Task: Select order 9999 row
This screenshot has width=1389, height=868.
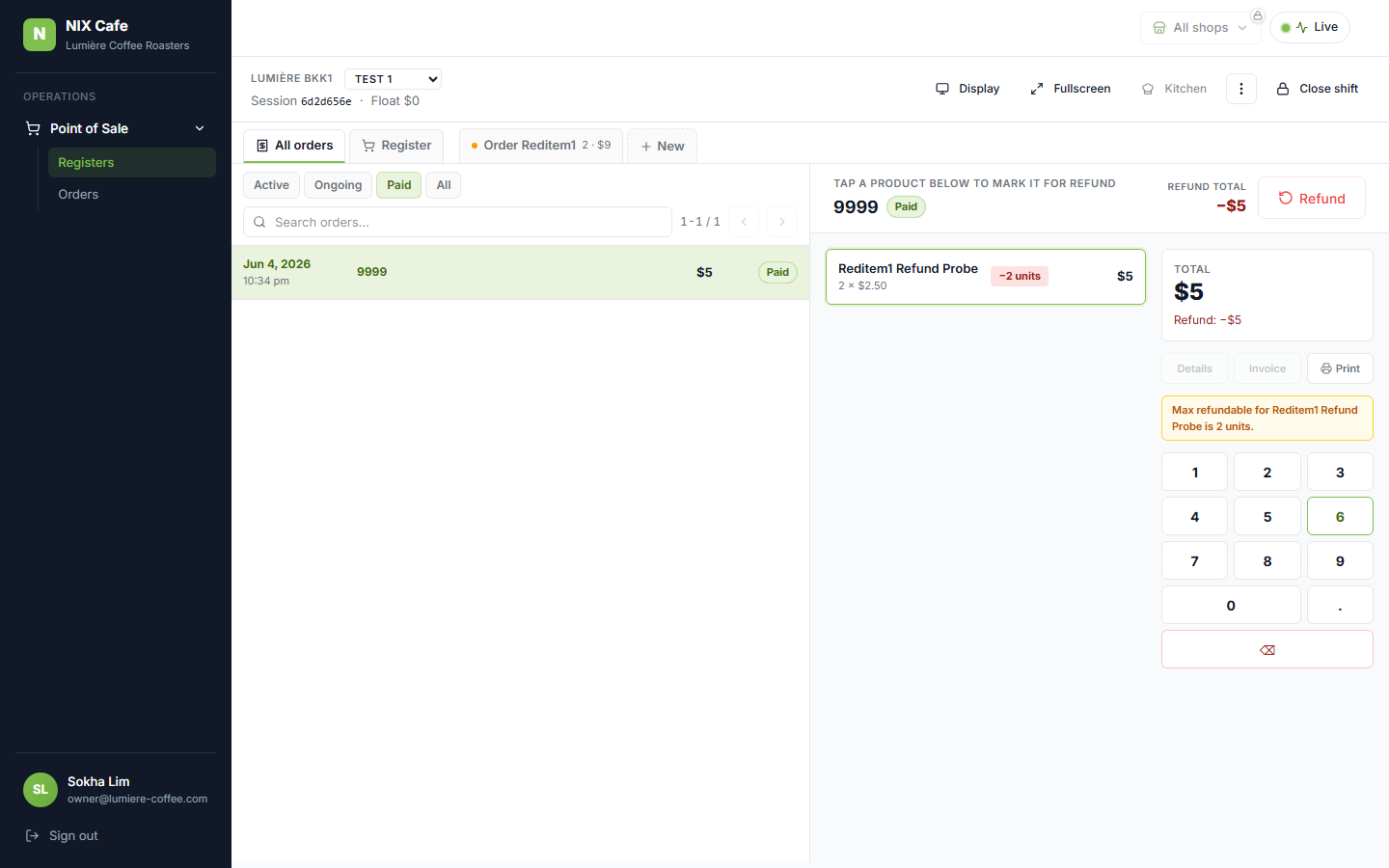Action: pos(520,272)
